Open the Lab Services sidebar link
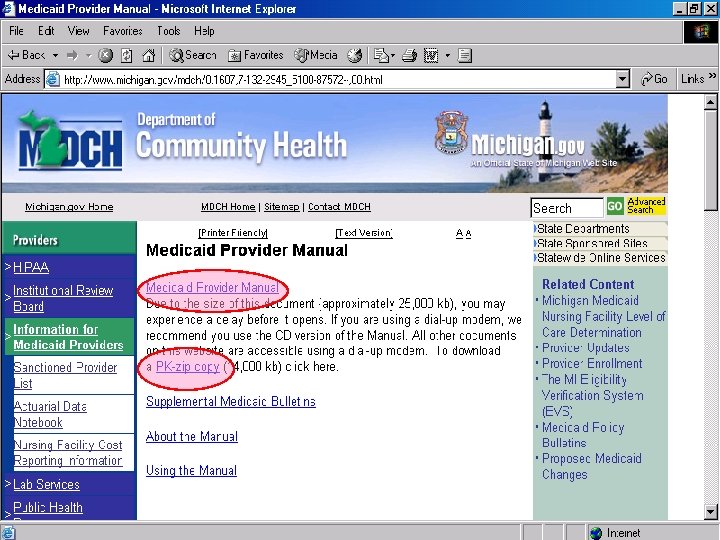 click(x=46, y=484)
